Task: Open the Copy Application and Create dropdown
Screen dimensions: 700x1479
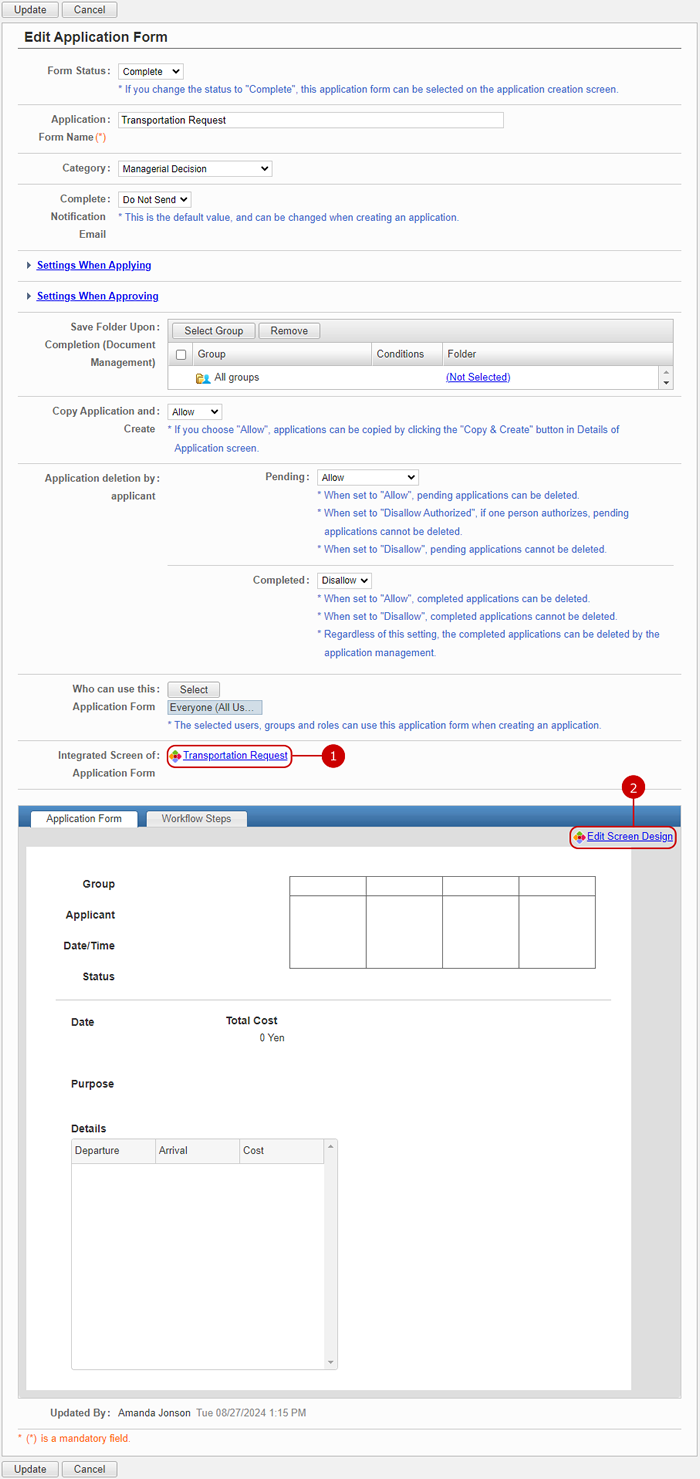Action: point(195,412)
